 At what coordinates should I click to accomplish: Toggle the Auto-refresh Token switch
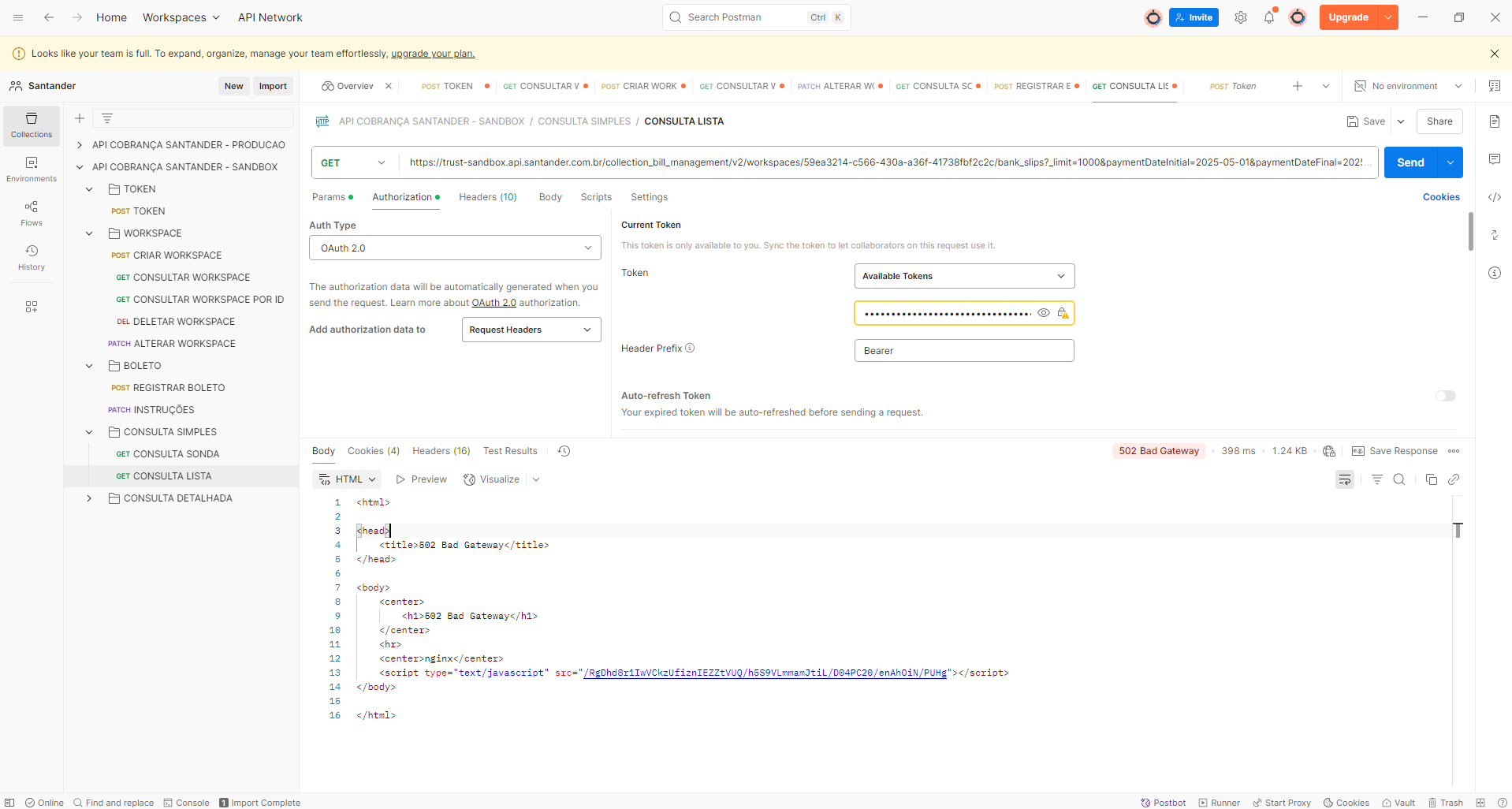coord(1446,396)
